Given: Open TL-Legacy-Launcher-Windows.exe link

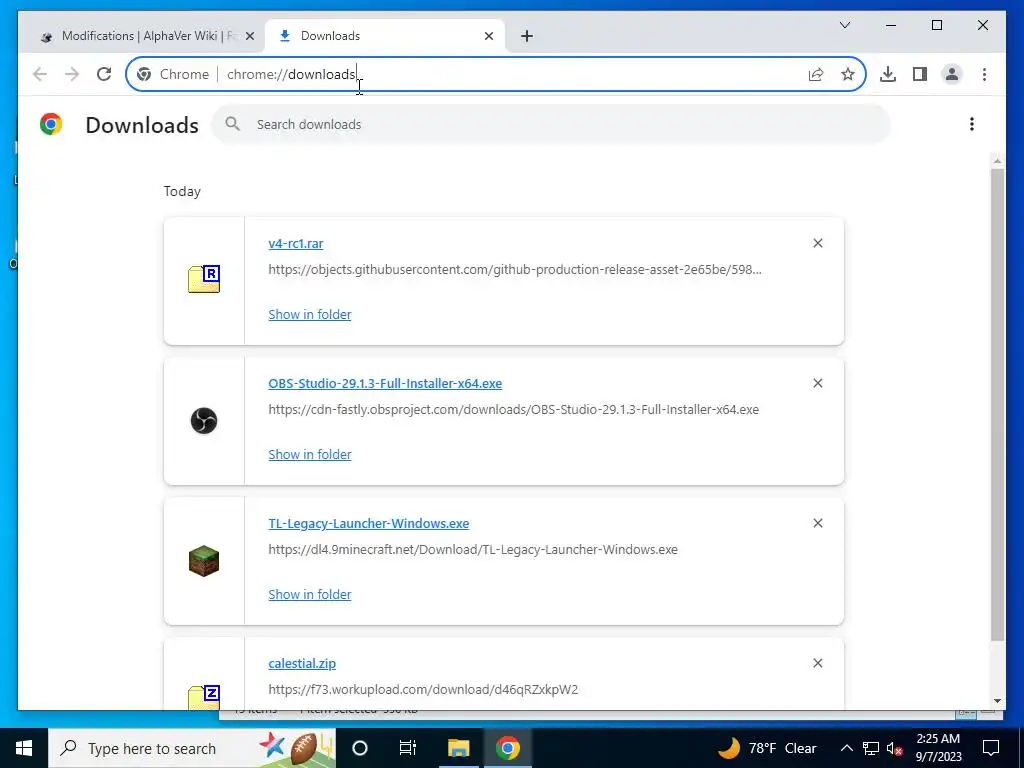Looking at the screenshot, I should point(369,523).
